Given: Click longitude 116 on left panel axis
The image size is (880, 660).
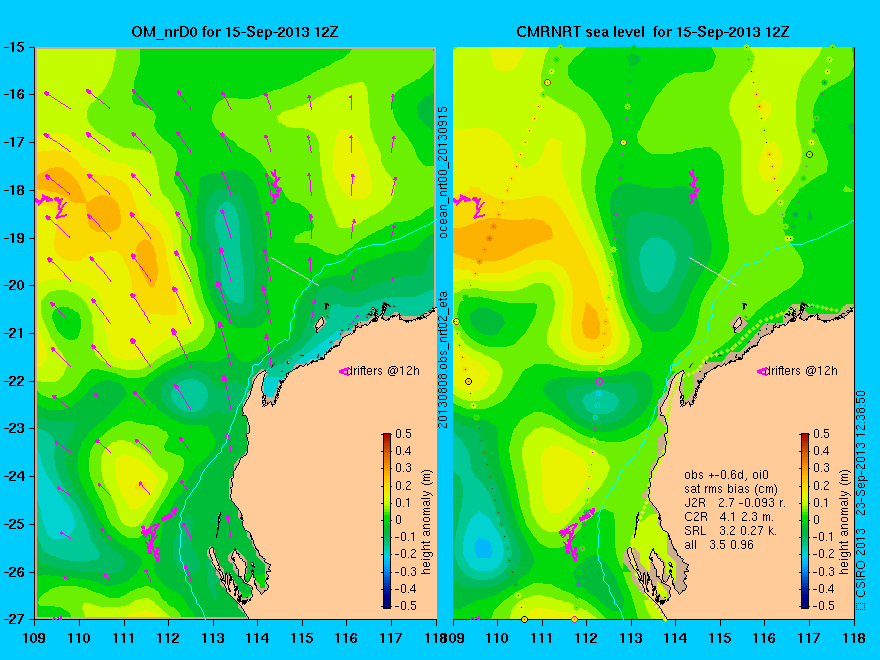Looking at the screenshot, I should 346,638.
